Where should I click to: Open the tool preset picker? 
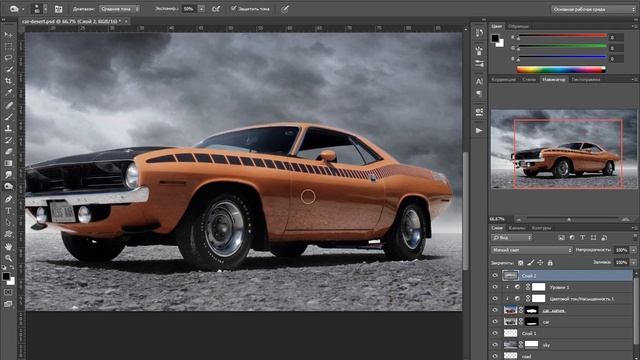pyautogui.click(x=16, y=9)
